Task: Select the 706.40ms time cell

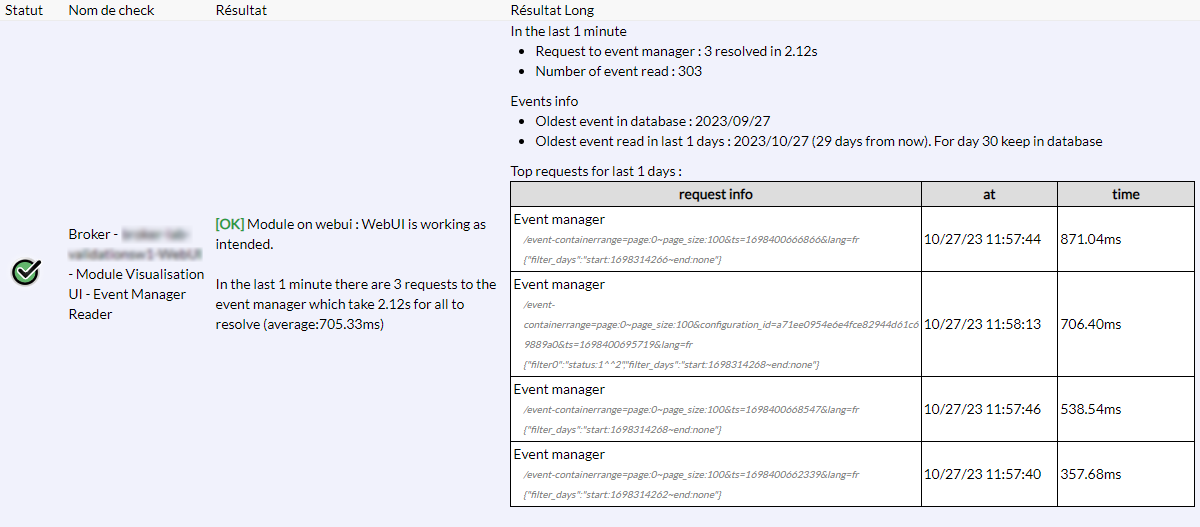Action: tap(1090, 324)
